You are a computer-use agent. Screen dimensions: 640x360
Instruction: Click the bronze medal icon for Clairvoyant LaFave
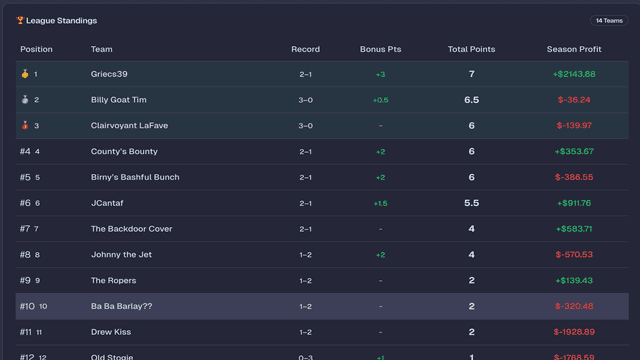coord(25,125)
